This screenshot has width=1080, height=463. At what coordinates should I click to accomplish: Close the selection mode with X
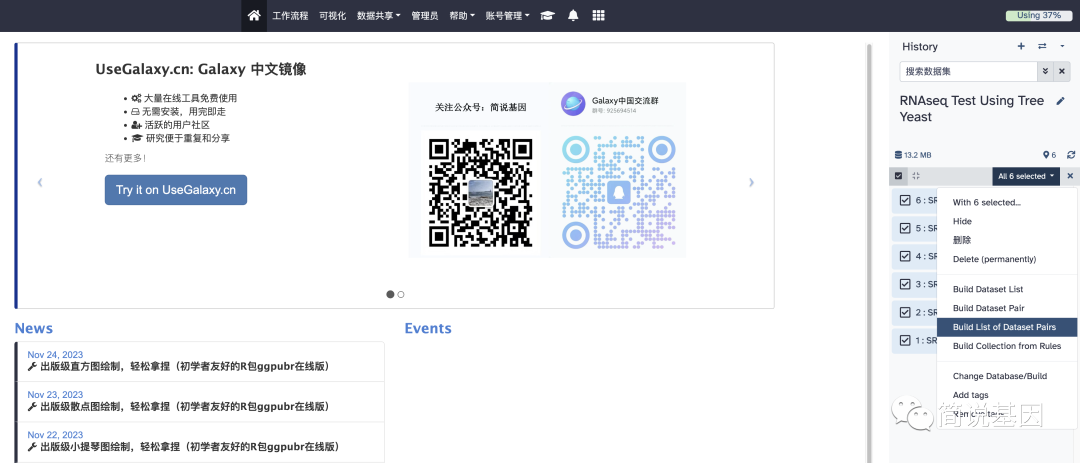[x=1070, y=176]
